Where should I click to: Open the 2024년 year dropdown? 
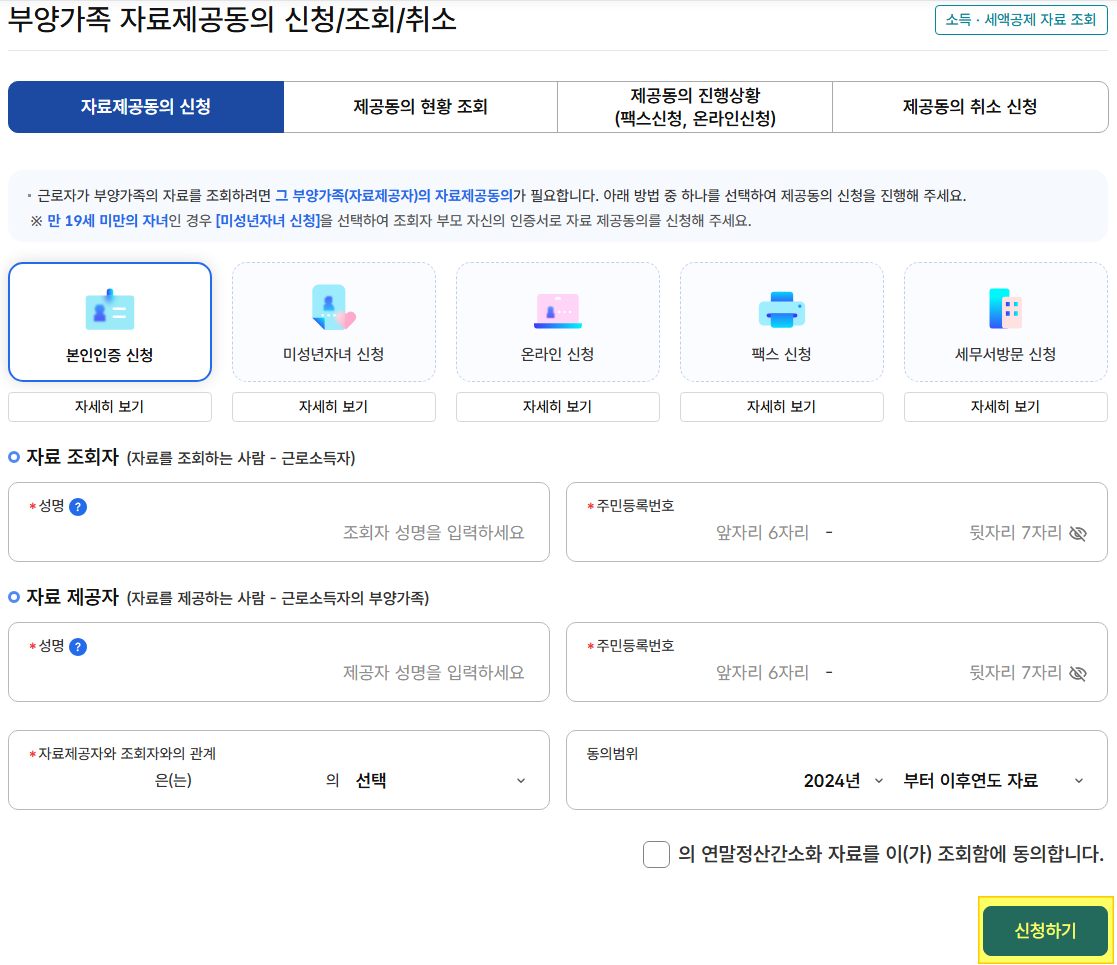point(843,781)
